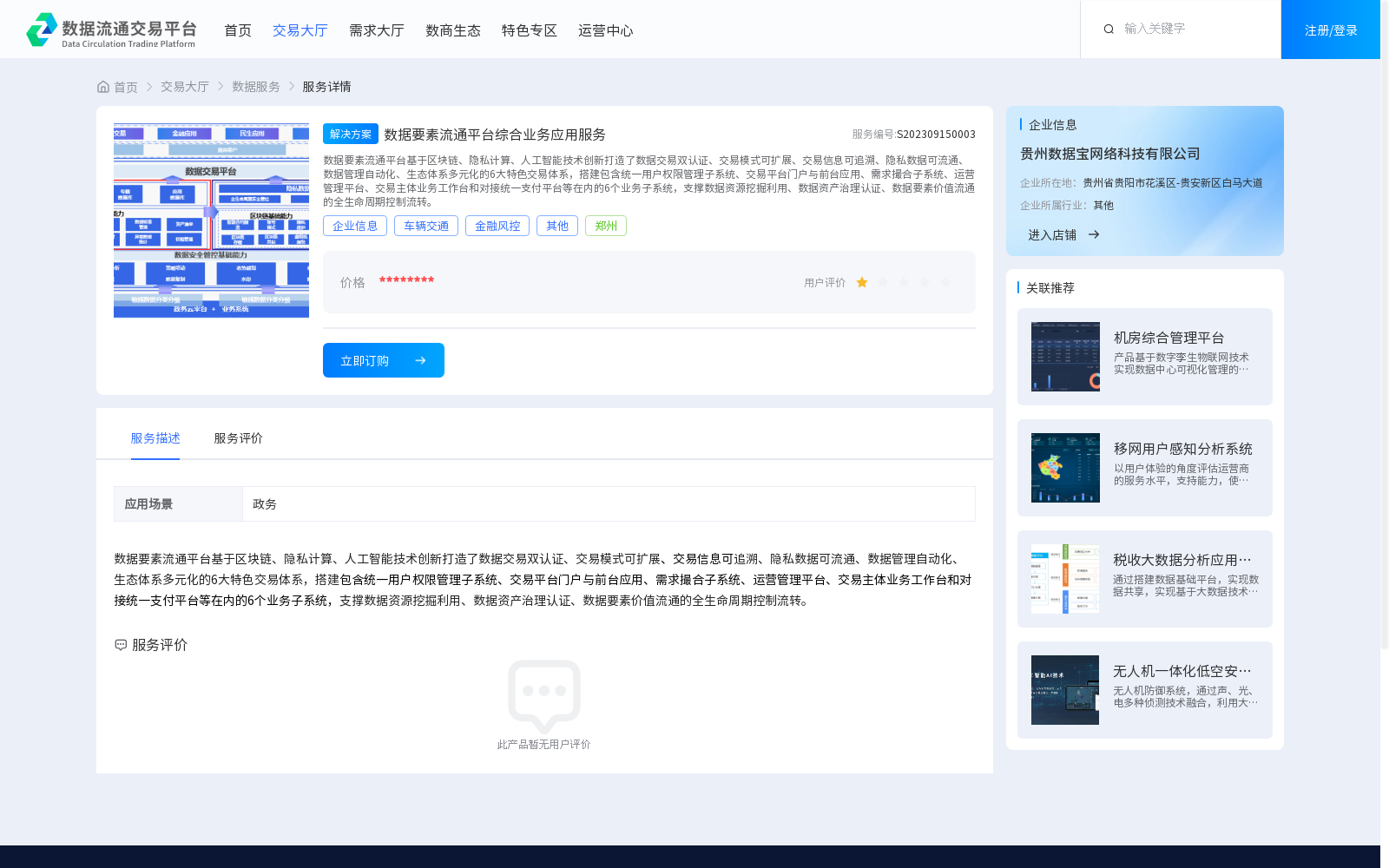Viewport: 1389px width, 868px height.
Task: Click 机房综合管理平台 title
Action: click(x=1168, y=338)
